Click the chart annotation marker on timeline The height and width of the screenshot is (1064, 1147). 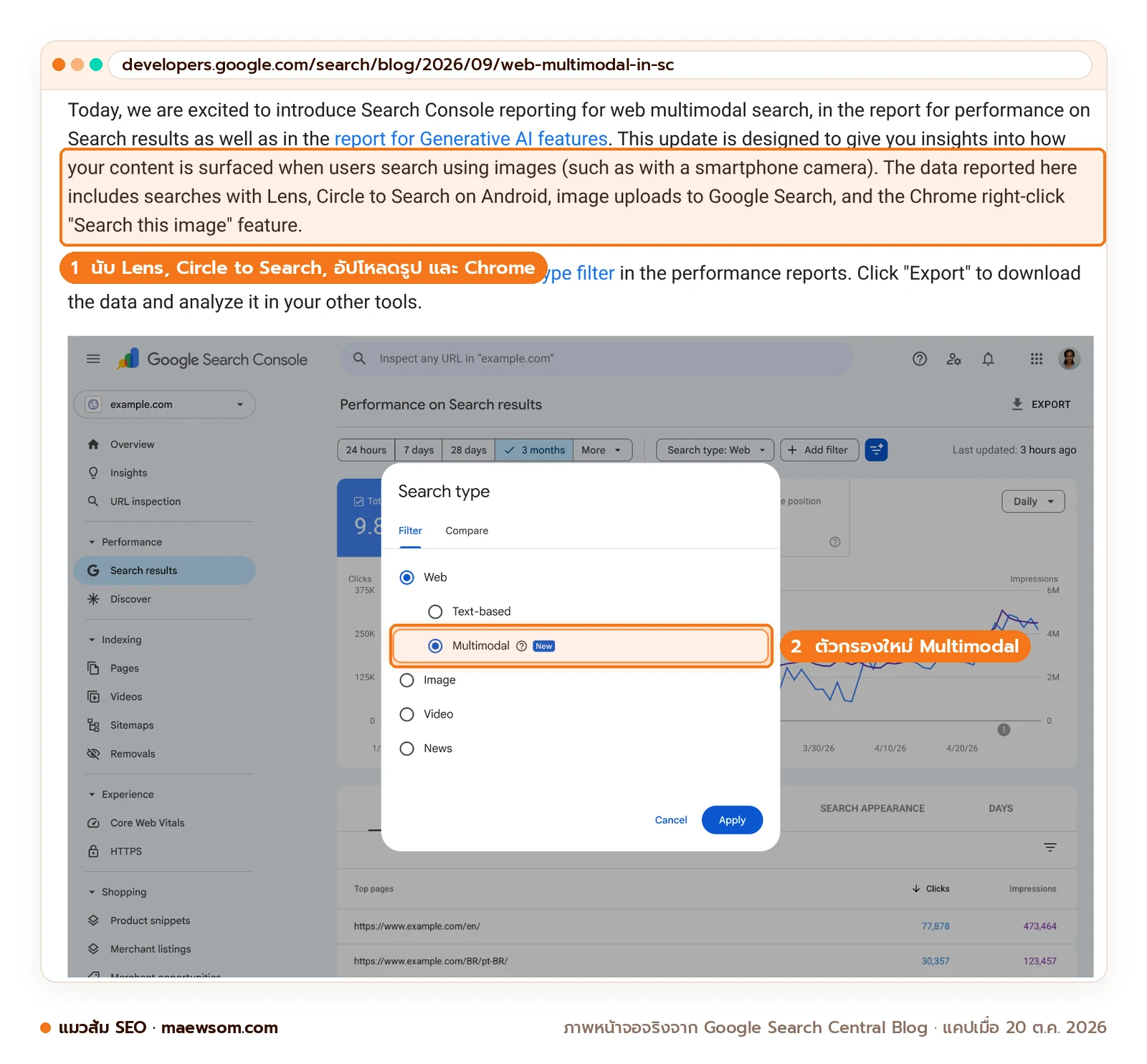pyautogui.click(x=1004, y=730)
